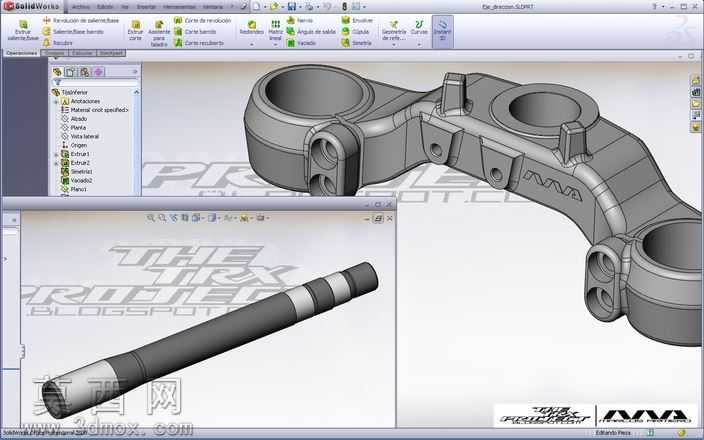Viewport: 704px width, 440px height.
Task: Pick the Corte barrido tool
Action: point(195,32)
